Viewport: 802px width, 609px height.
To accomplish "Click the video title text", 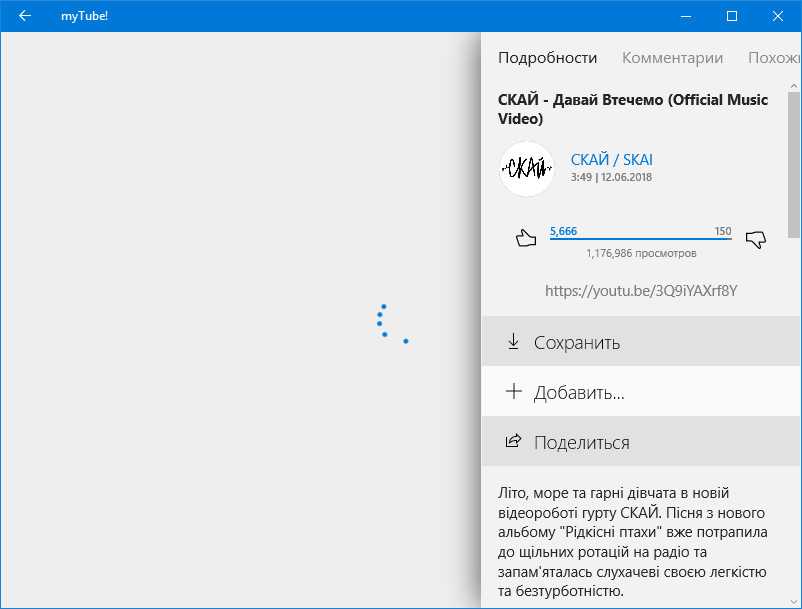I will [x=633, y=109].
